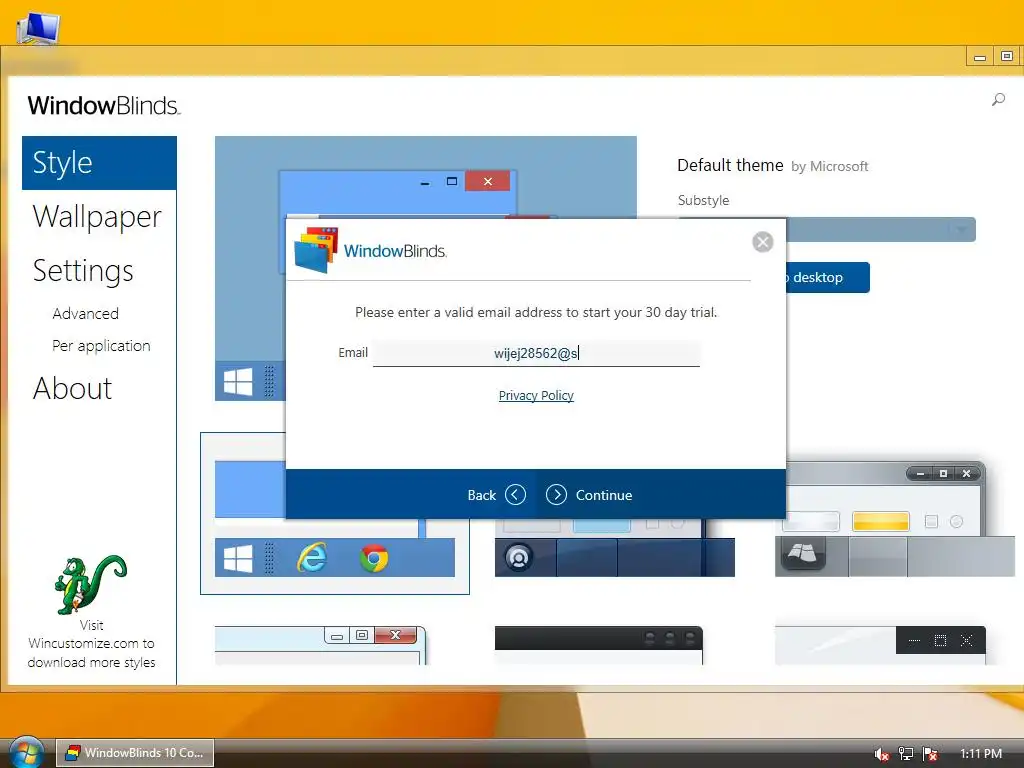Click 'by Microsoft' author text
Viewport: 1024px width, 768px height.
pos(829,167)
